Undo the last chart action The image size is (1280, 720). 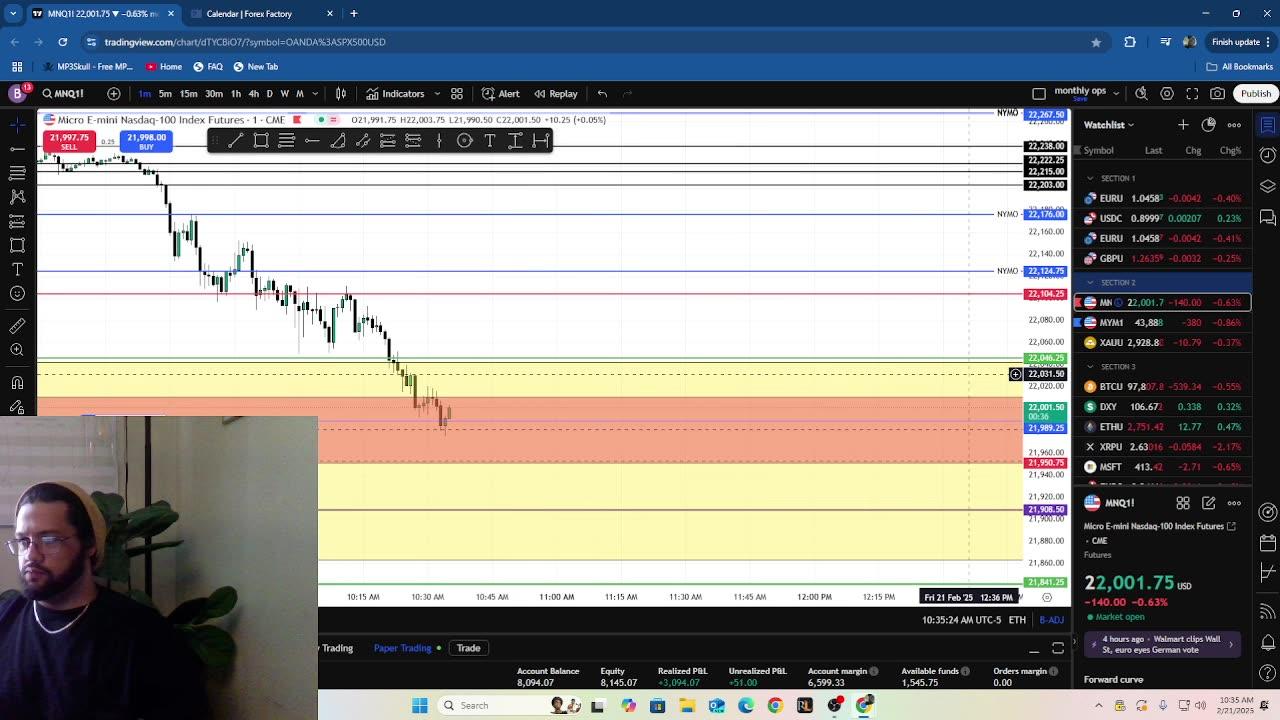pyautogui.click(x=602, y=94)
